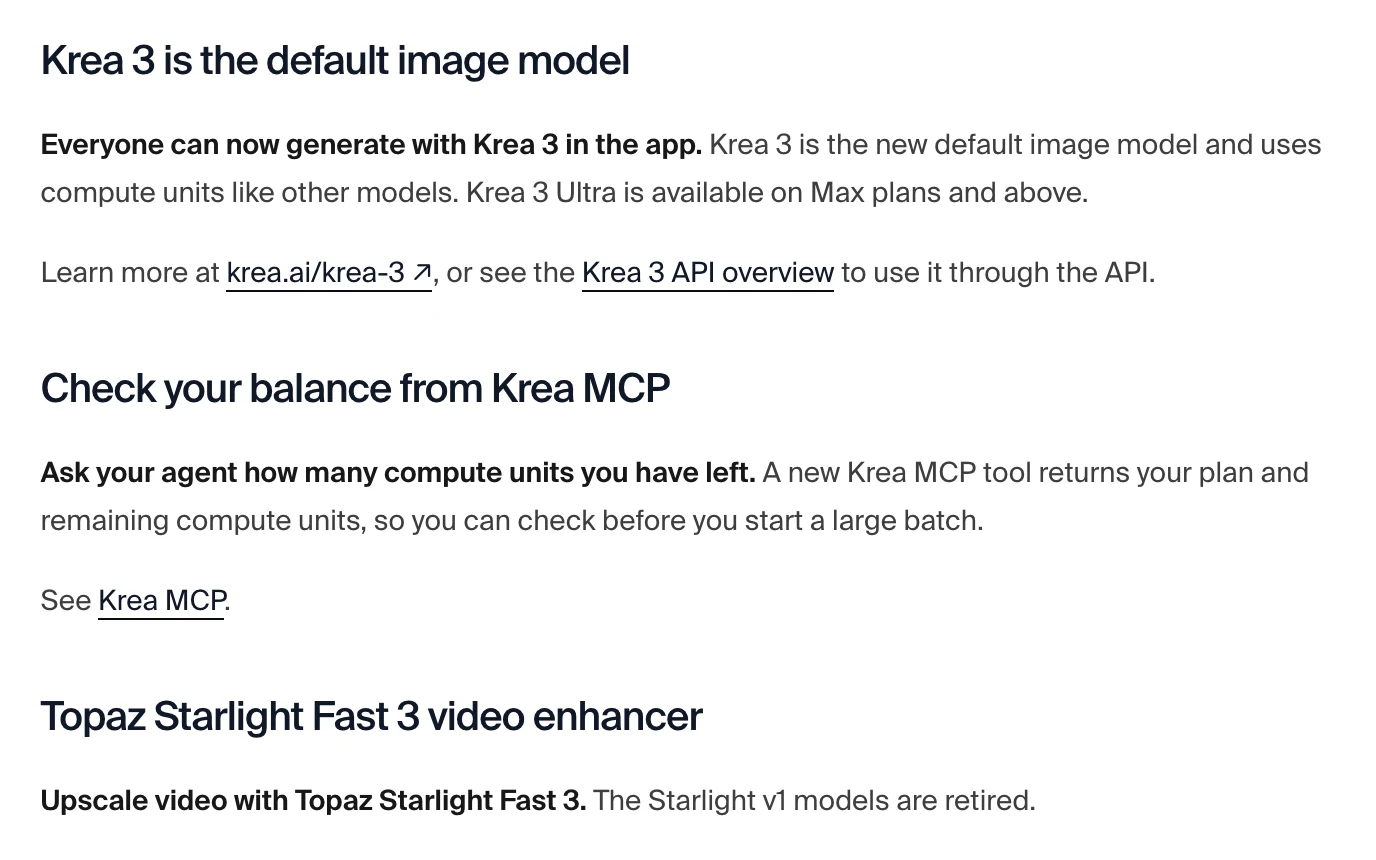
Task: Click the words "Learn more at"
Action: [130, 272]
